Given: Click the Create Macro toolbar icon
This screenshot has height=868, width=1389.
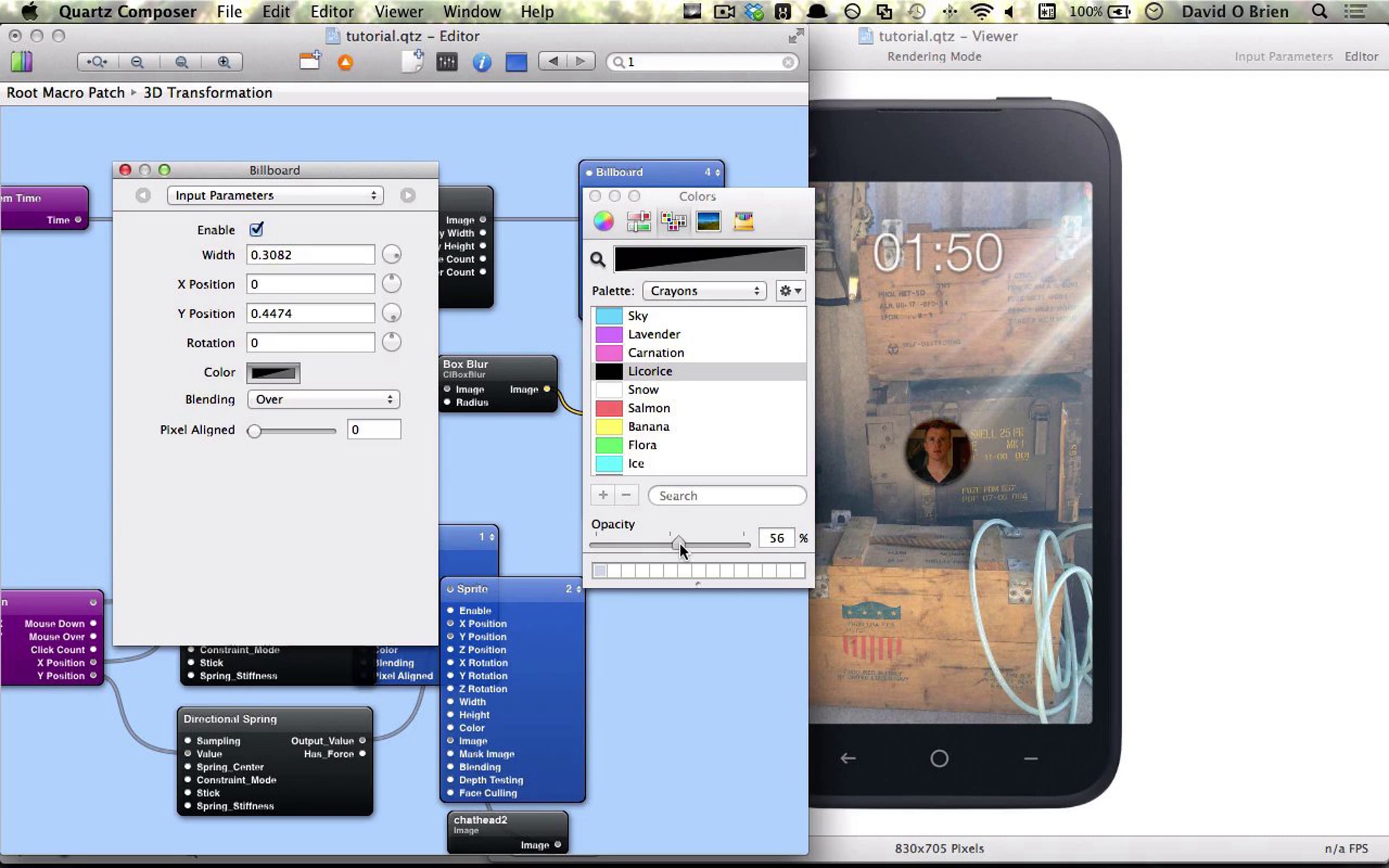Looking at the screenshot, I should [310, 61].
